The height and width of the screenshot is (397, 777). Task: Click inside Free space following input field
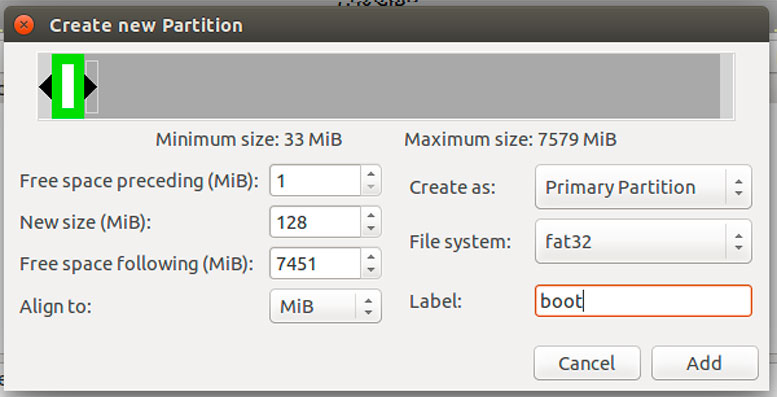[315, 263]
